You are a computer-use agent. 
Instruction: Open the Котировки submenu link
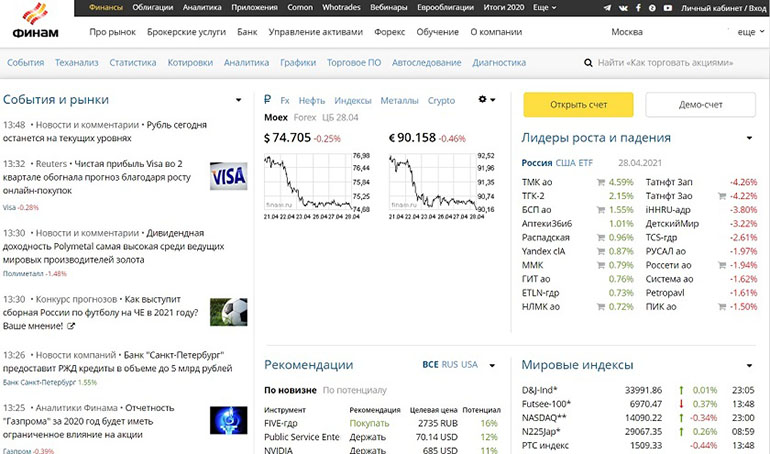pos(190,63)
